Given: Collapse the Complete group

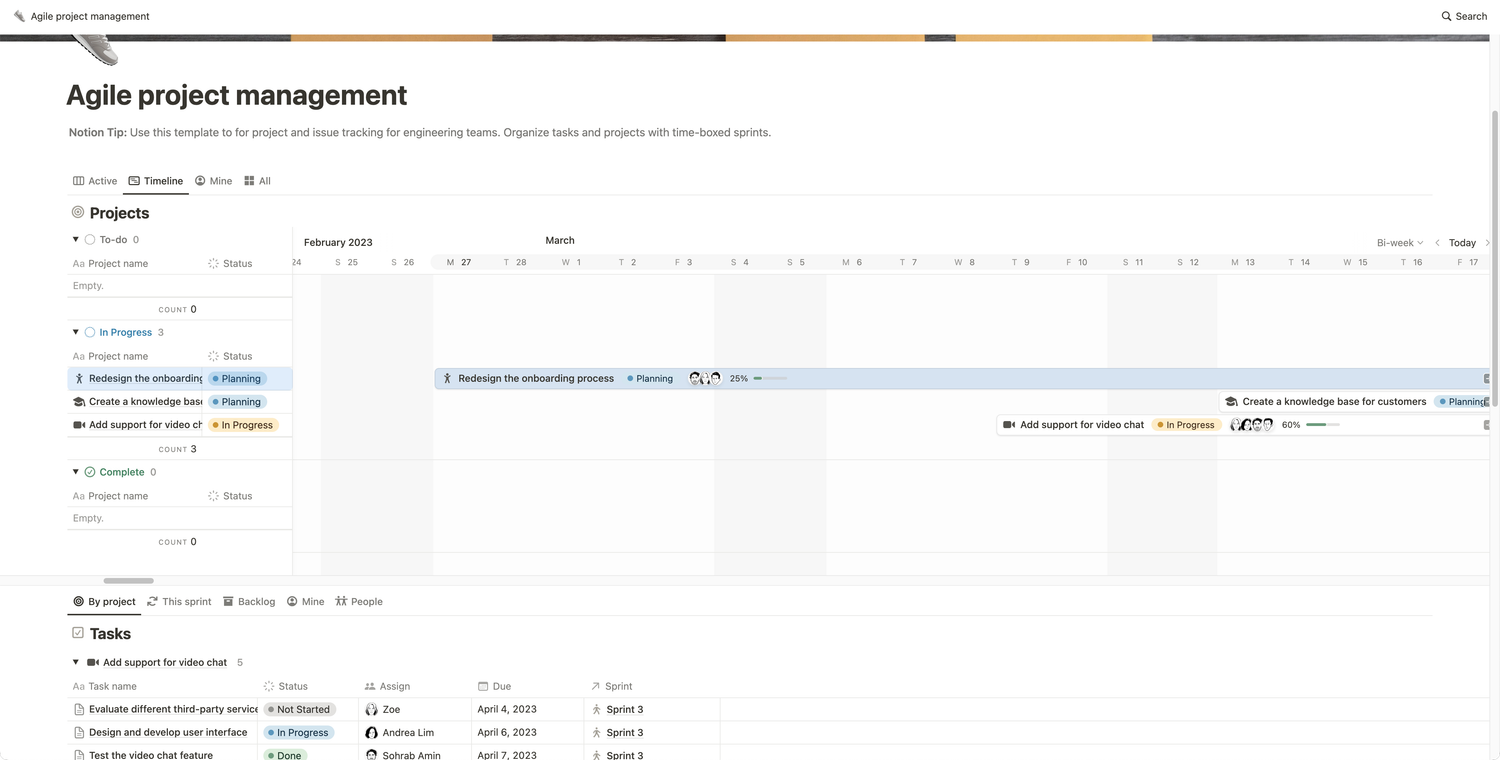Looking at the screenshot, I should tap(75, 472).
